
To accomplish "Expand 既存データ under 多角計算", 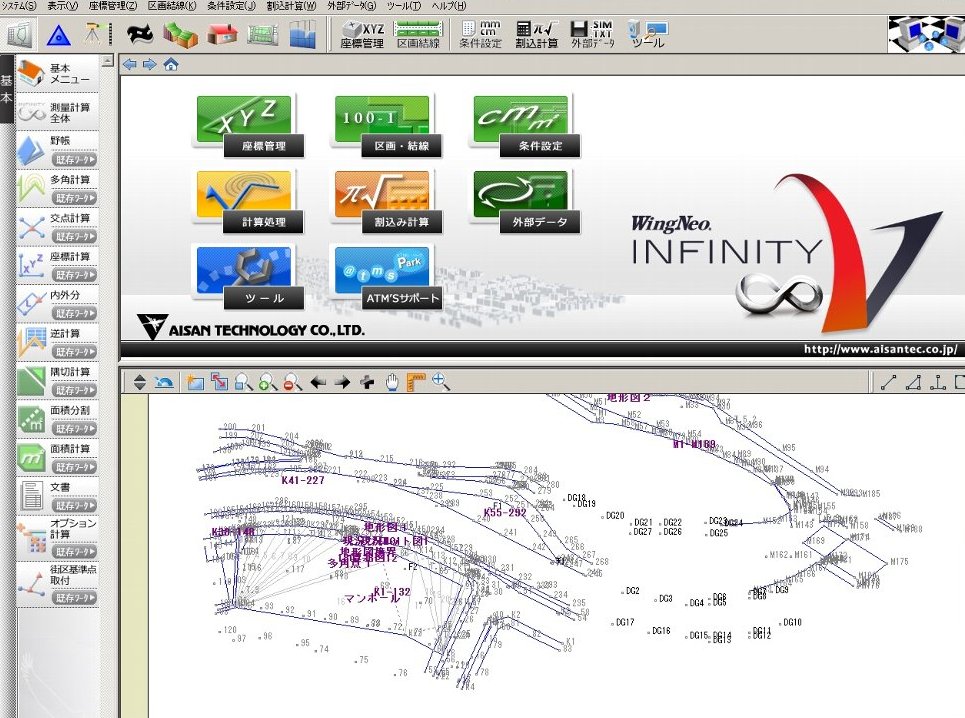I will point(75,198).
